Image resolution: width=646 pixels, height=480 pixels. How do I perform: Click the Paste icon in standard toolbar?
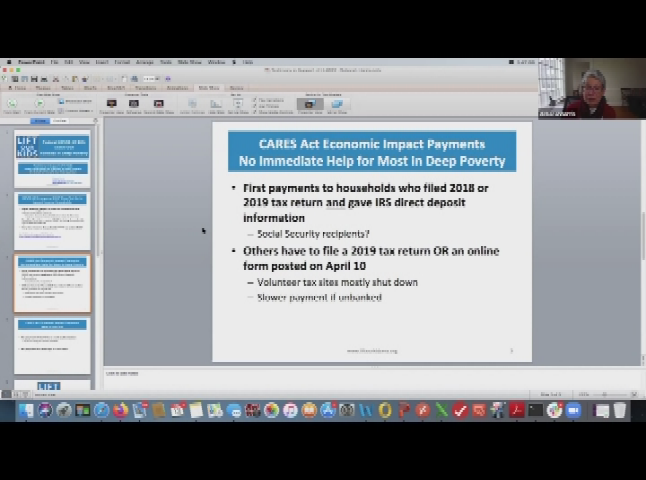tap(75, 79)
